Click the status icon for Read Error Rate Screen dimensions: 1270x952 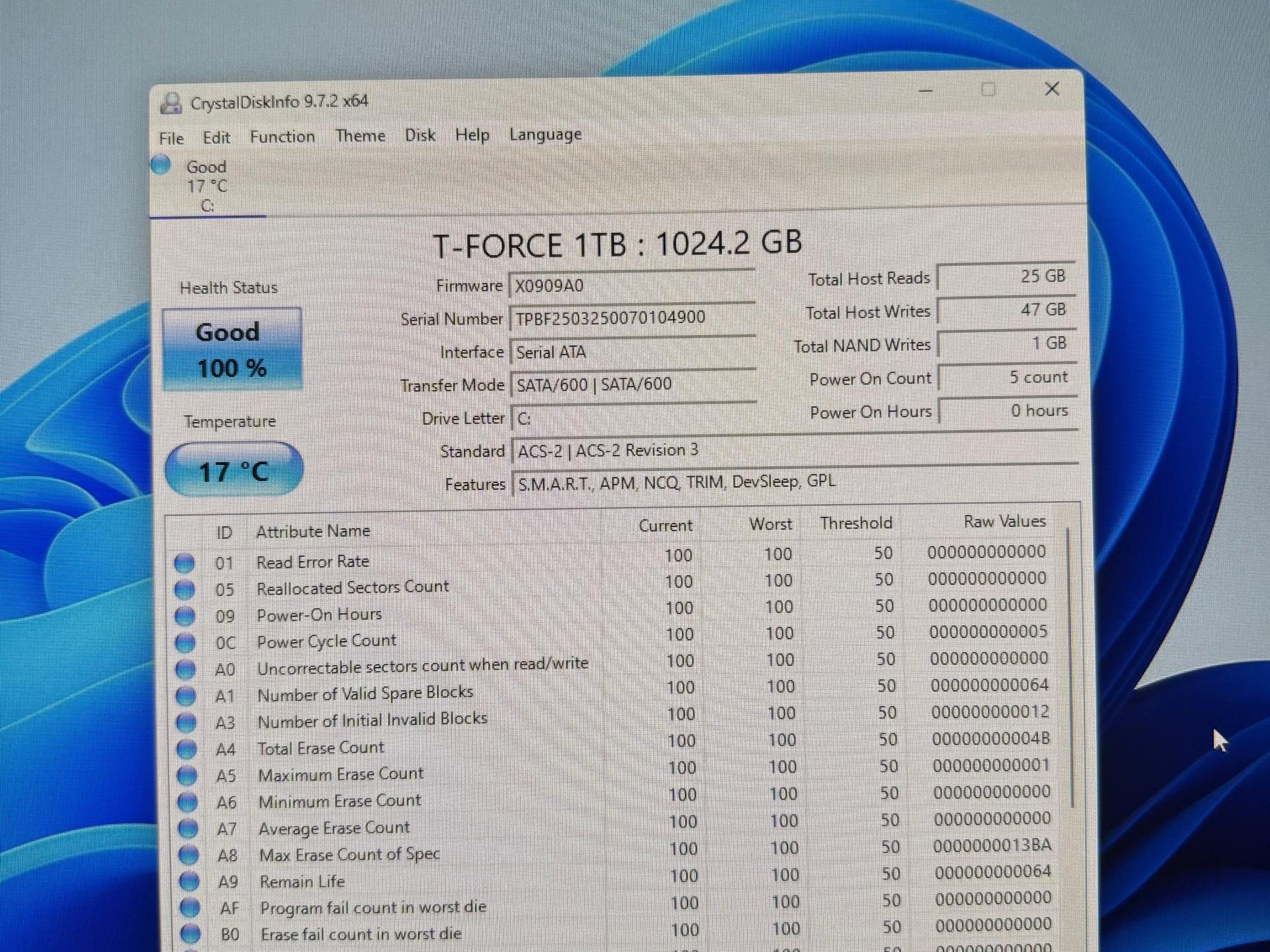(184, 563)
